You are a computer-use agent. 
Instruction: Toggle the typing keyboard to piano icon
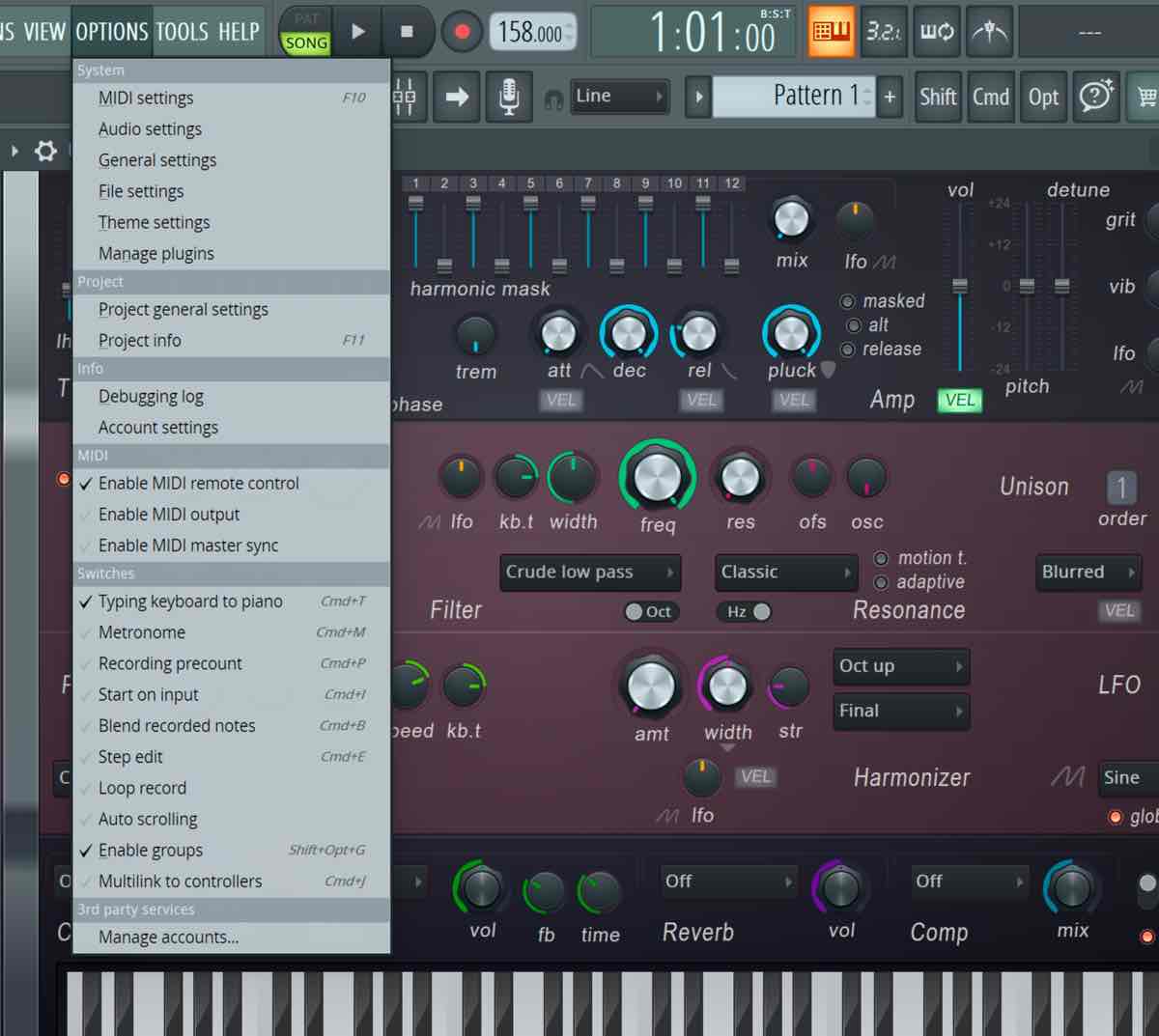point(831,31)
